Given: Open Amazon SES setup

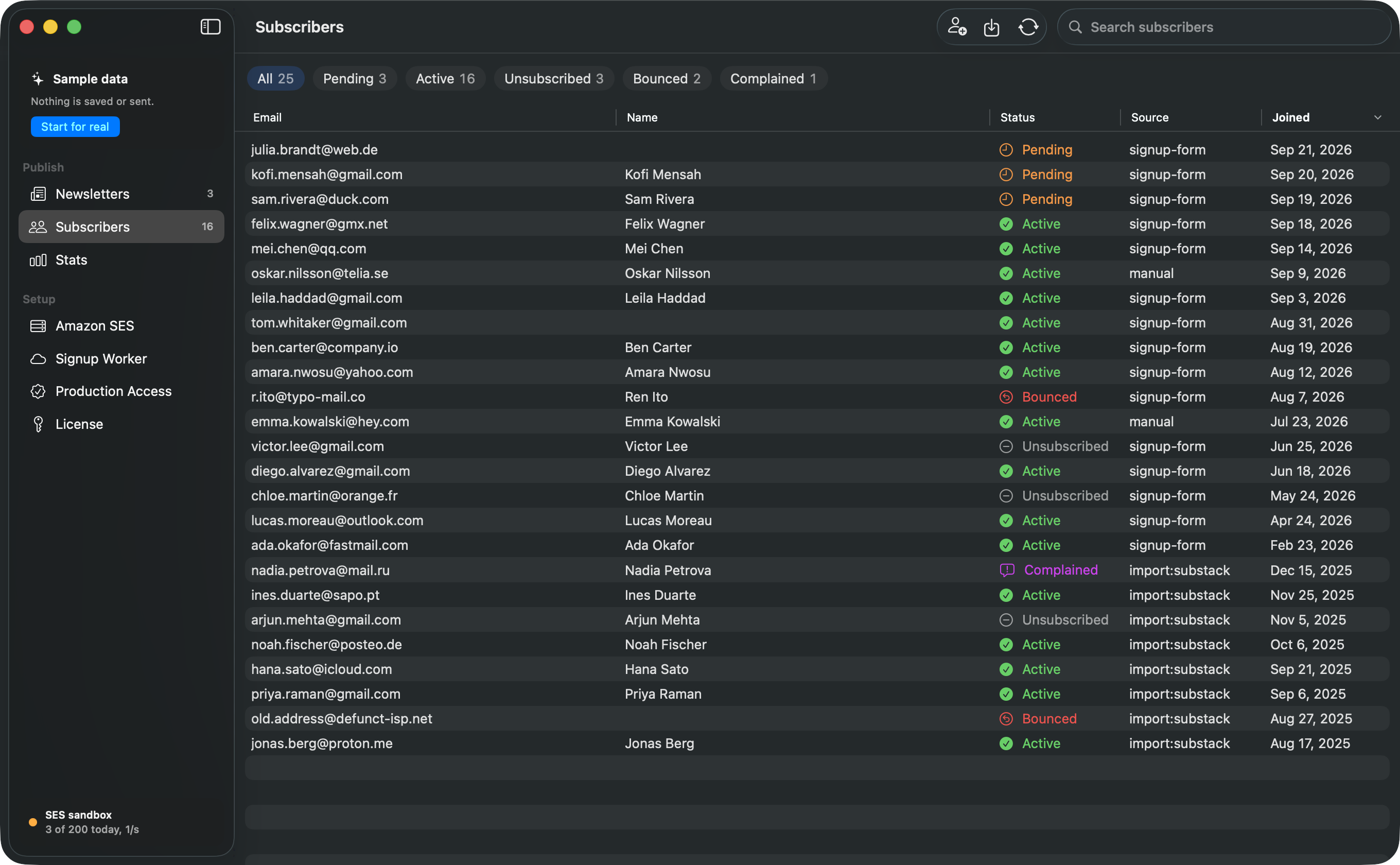Looking at the screenshot, I should click(x=121, y=325).
